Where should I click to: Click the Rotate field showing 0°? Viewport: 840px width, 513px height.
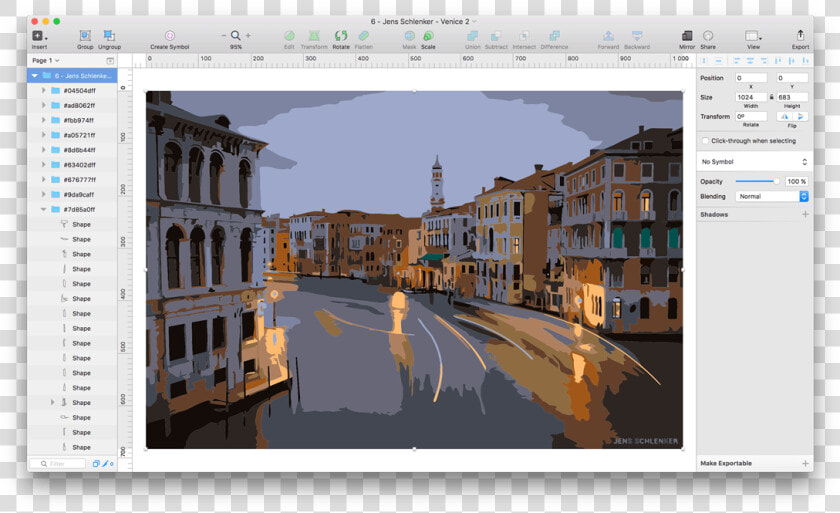pyautogui.click(x=751, y=116)
